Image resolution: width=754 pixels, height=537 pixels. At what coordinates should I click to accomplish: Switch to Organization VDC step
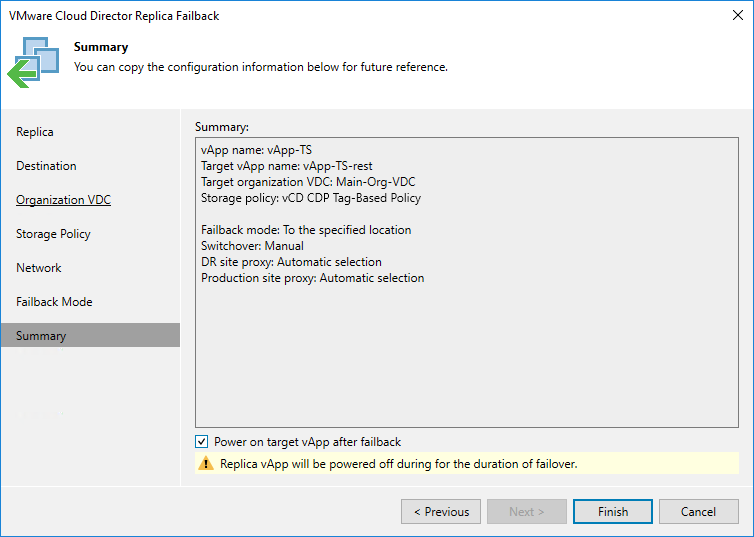[x=63, y=200]
